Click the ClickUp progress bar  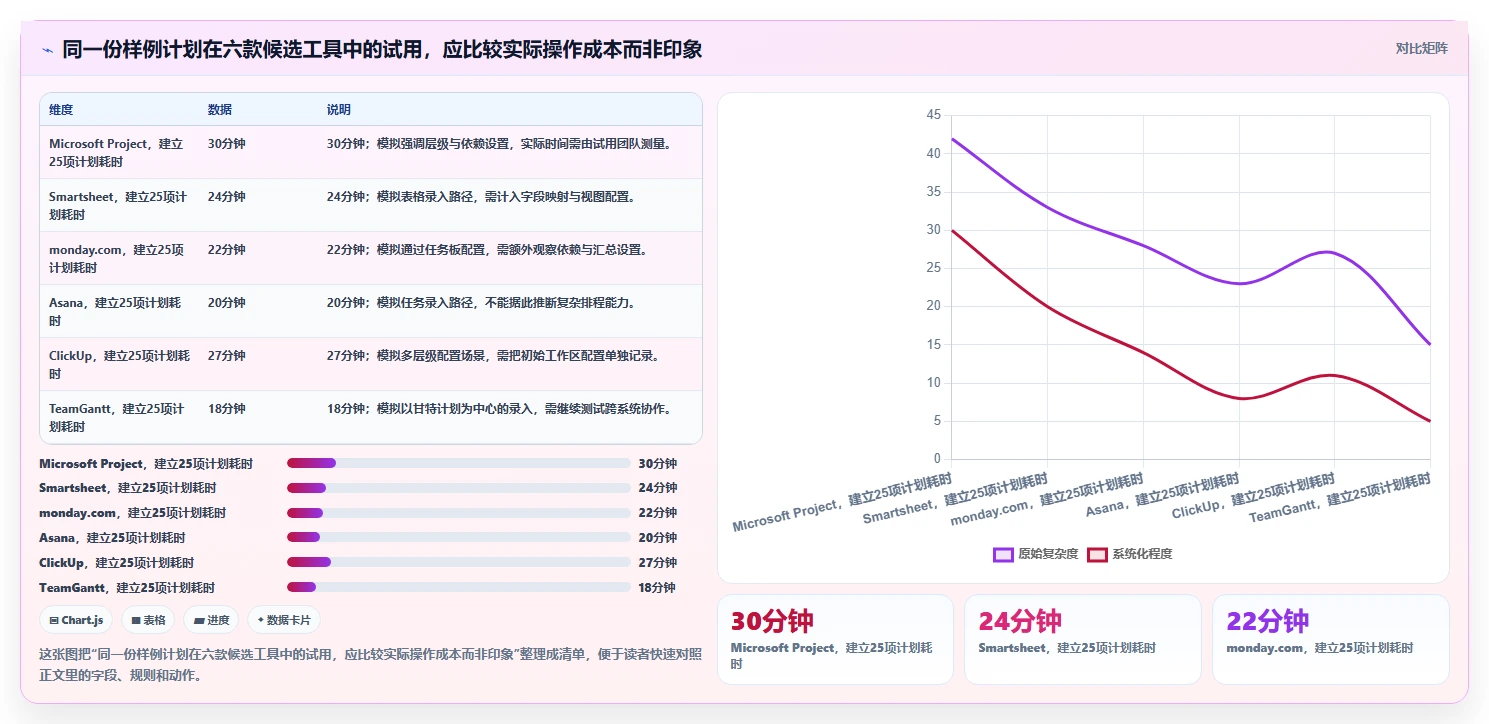click(458, 563)
